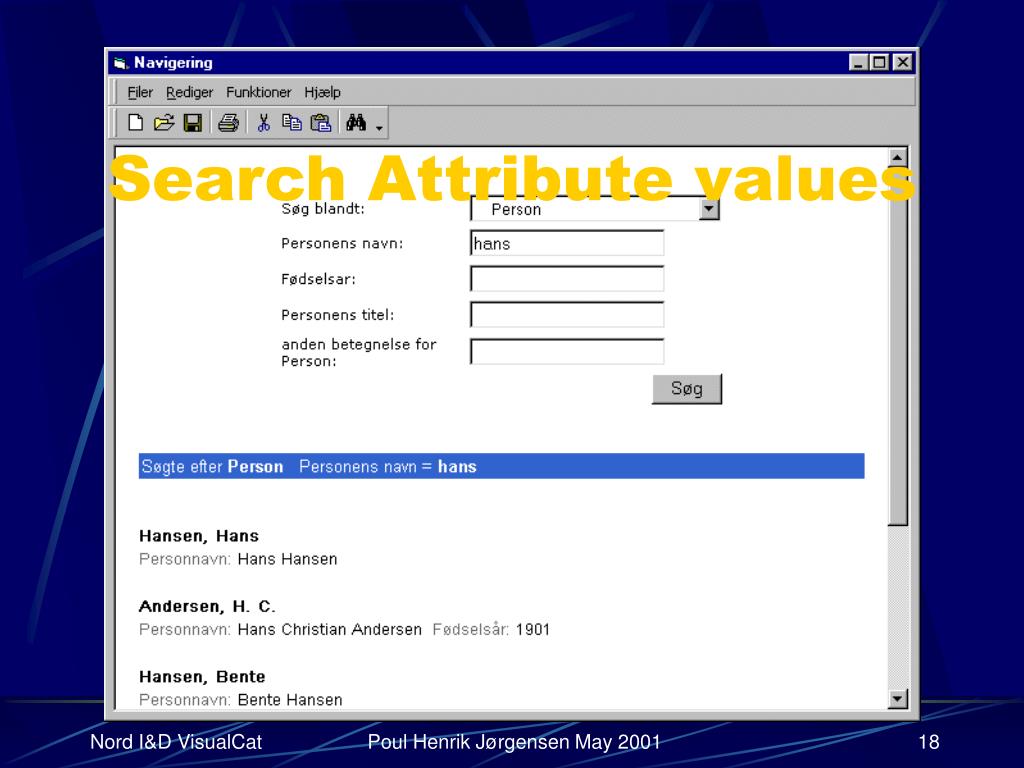Open the 'Andersen, H. C.' result

207,606
